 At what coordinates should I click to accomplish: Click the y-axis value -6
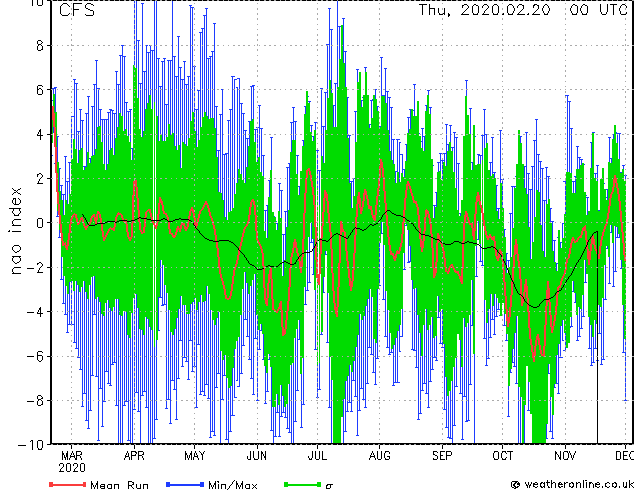point(35,356)
